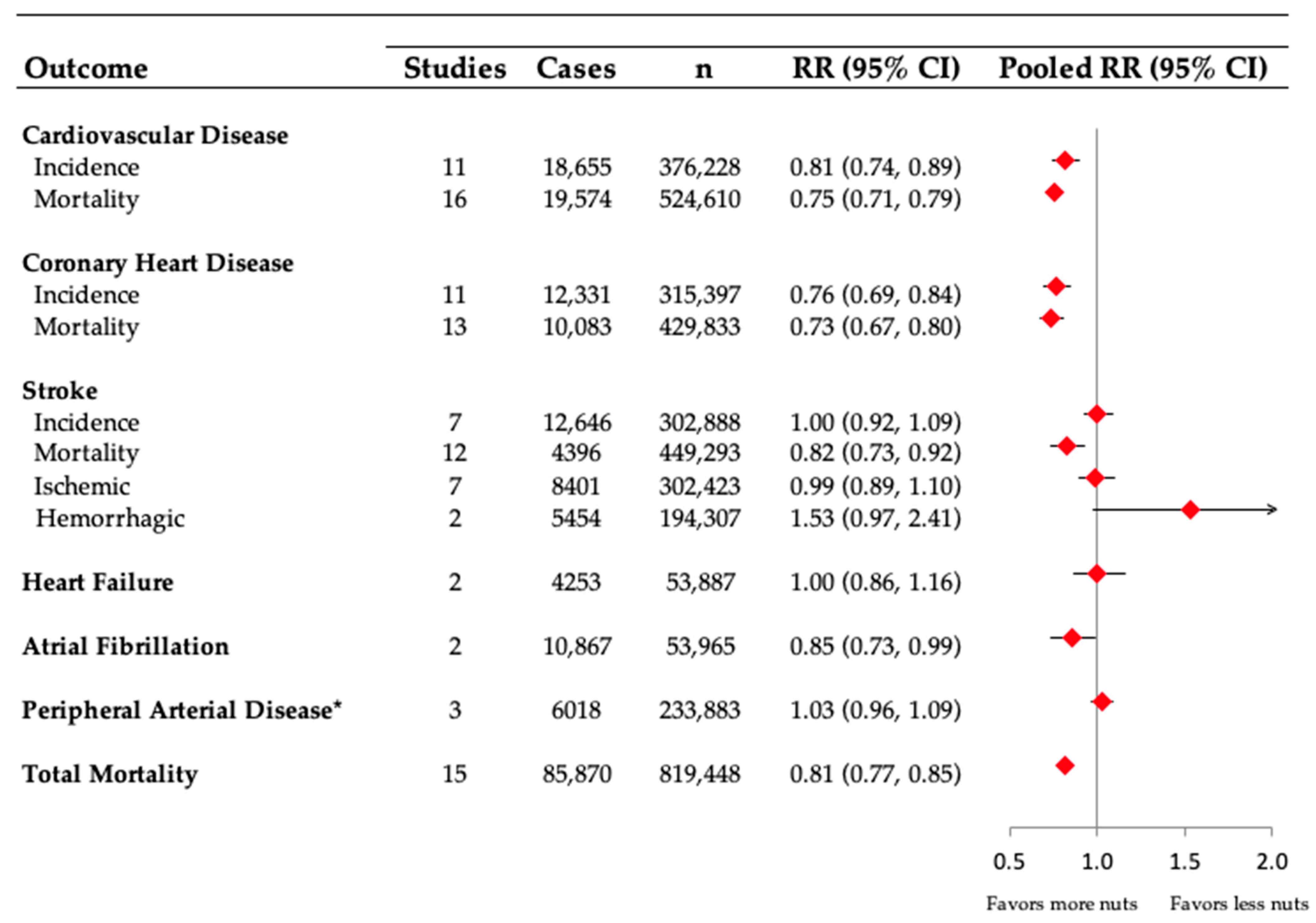Click the 1.5 tick label on the axis
The width and height of the screenshot is (1316, 923).
[1184, 862]
